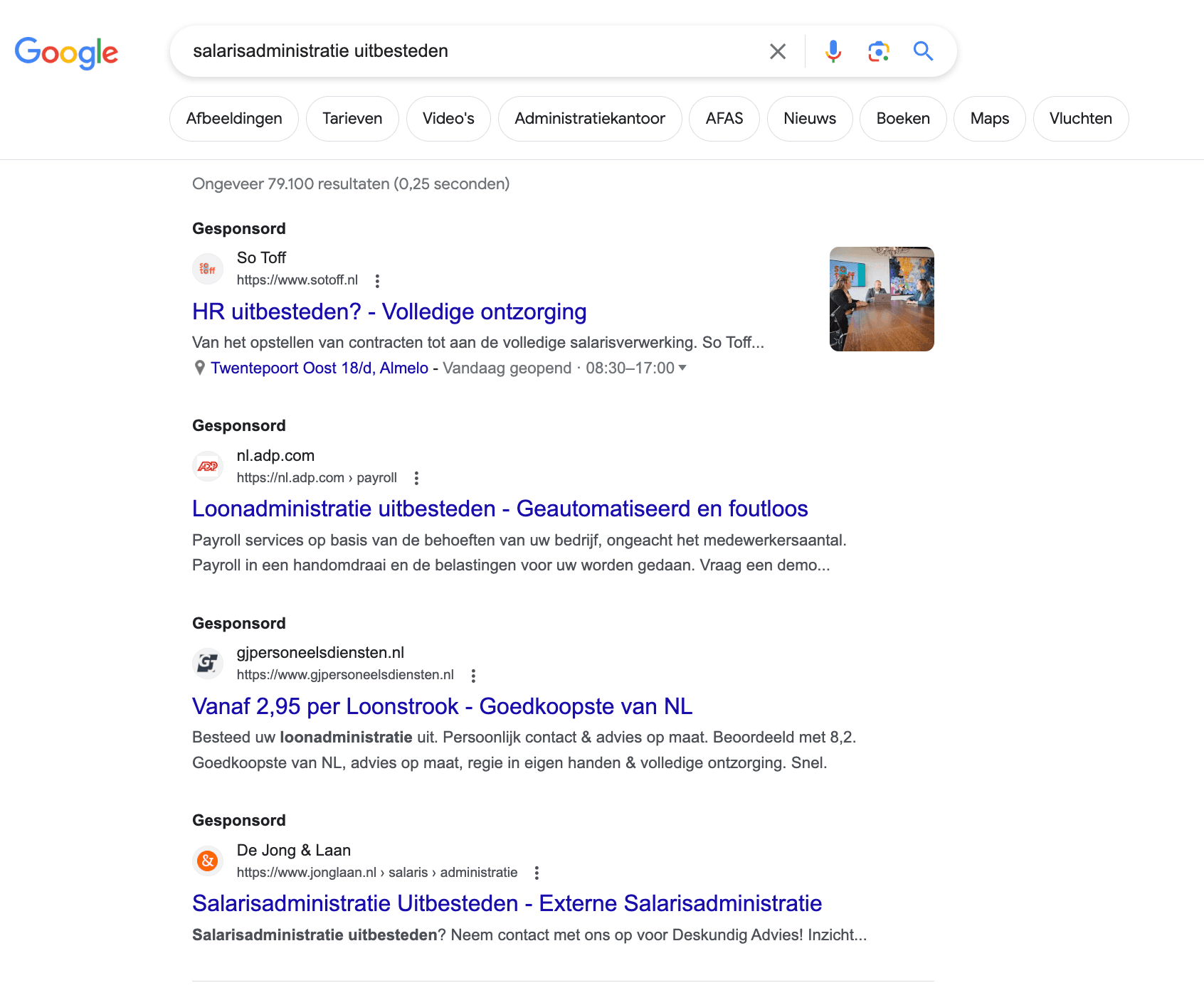
Task: Click the location pin icon for Almelo
Action: 200,368
